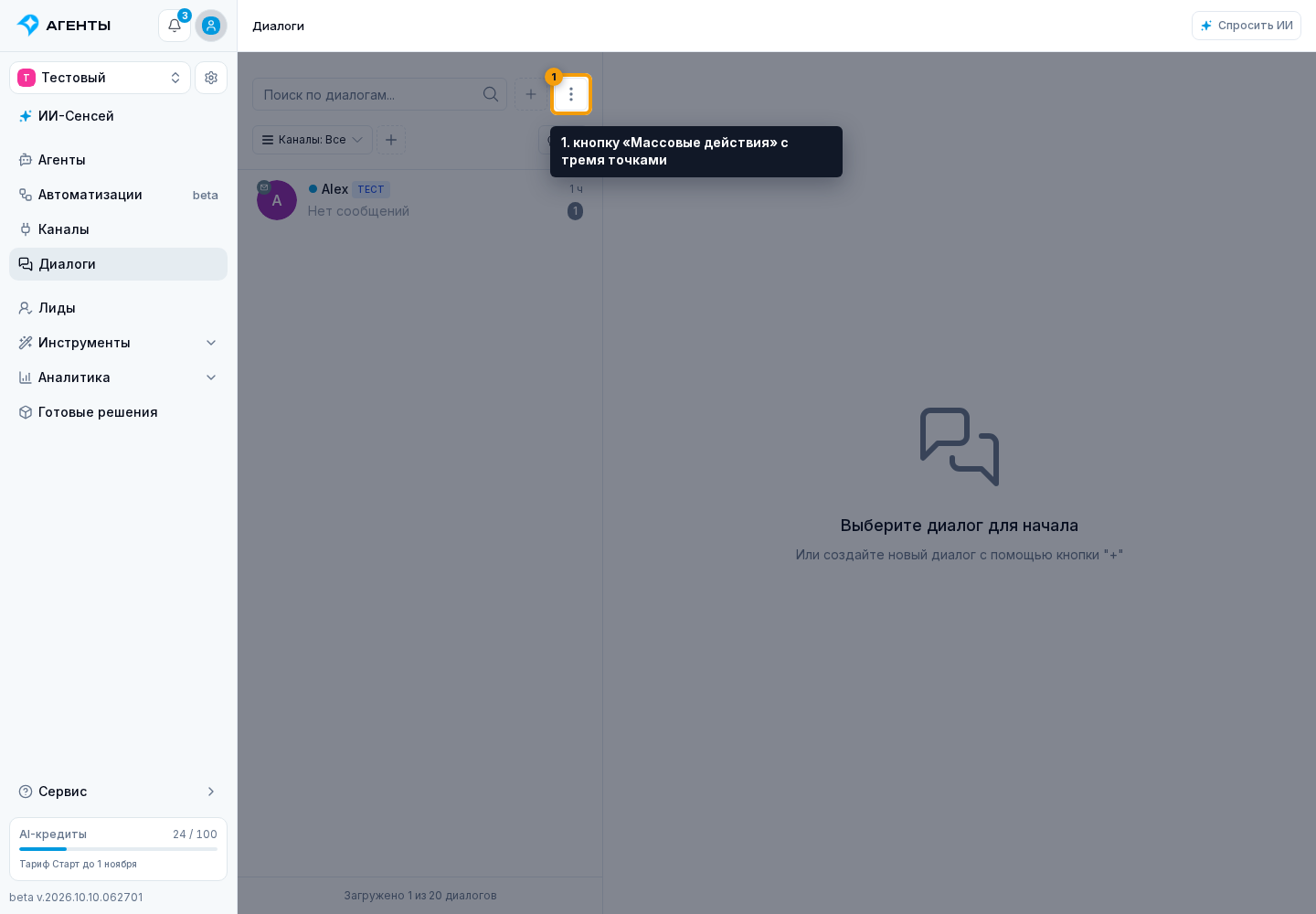The image size is (1316, 914).
Task: Open the user profile avatar icon
Action: coord(211,26)
